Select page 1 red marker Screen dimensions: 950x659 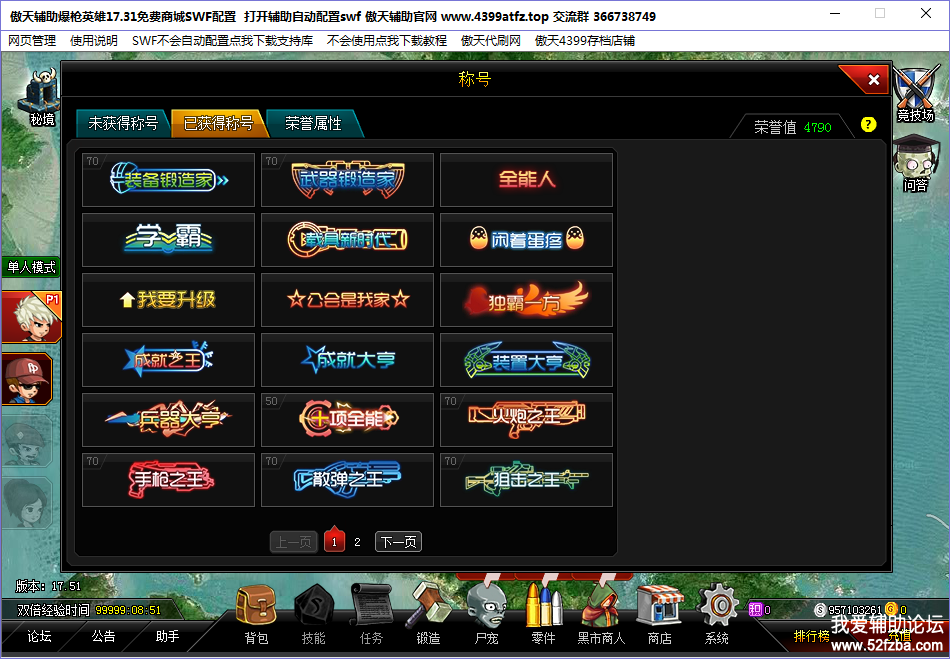click(334, 540)
